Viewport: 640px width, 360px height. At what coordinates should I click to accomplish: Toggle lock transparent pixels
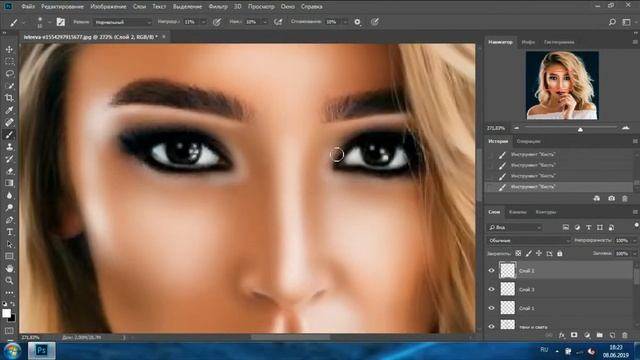(518, 253)
